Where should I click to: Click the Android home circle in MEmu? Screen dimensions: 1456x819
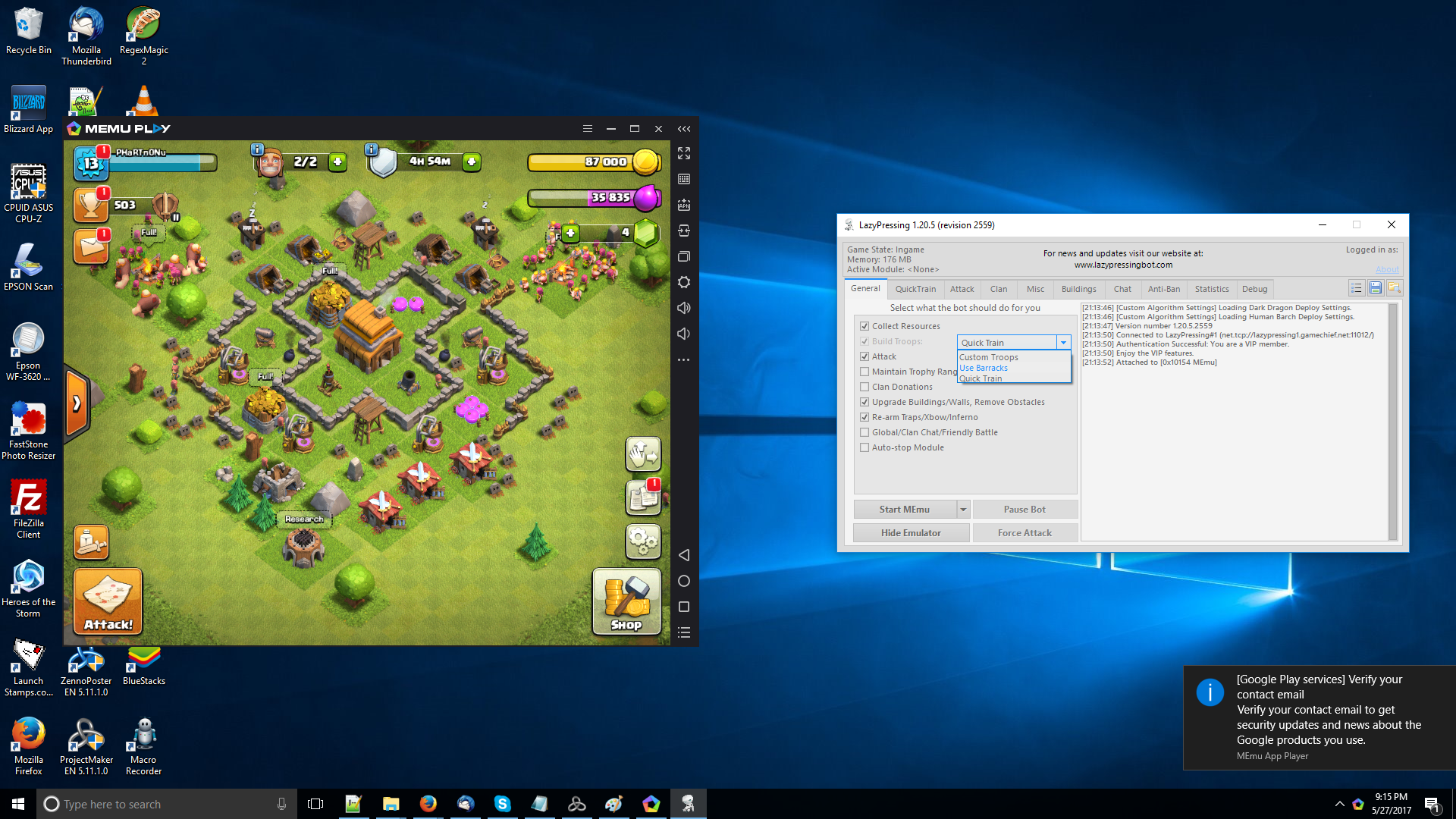click(683, 581)
